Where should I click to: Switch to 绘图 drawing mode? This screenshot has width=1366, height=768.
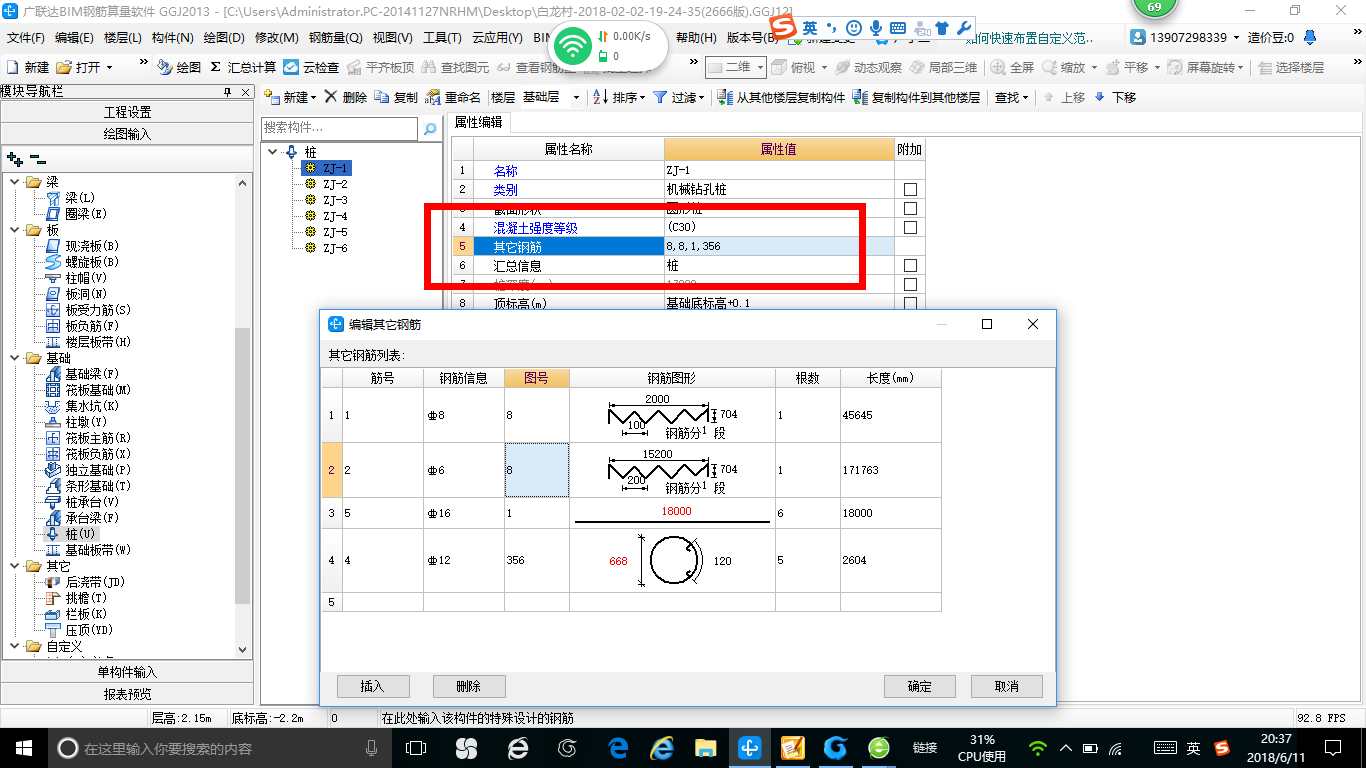[x=179, y=67]
